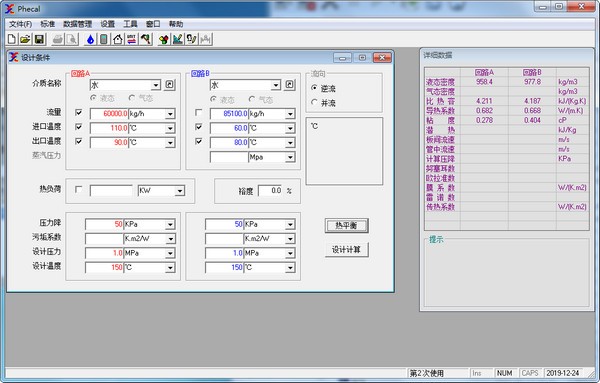Click the 2019-12-24 date in status bar
Image resolution: width=600 pixels, height=383 pixels.
pos(563,373)
